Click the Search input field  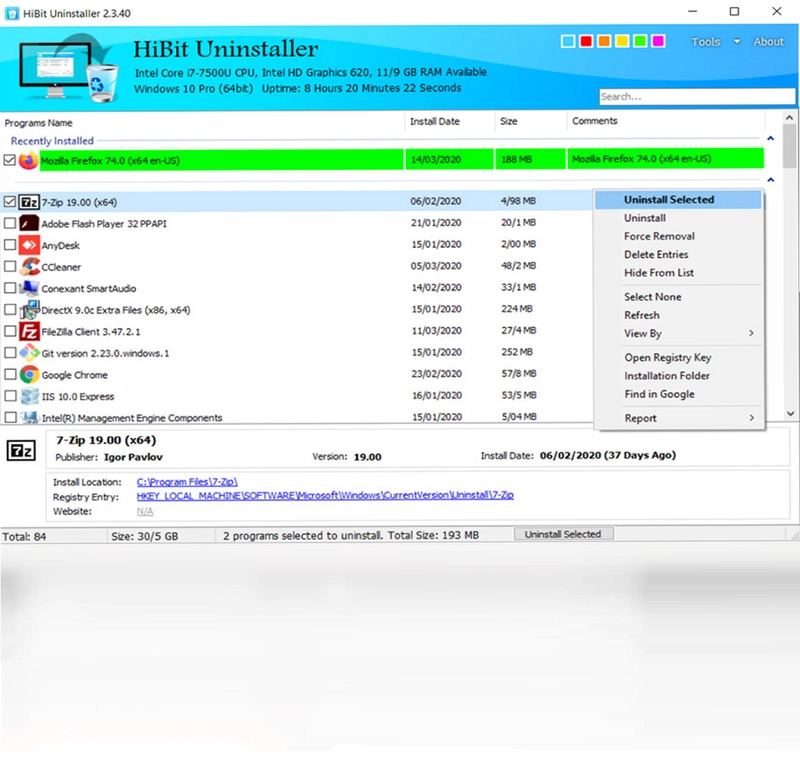[697, 96]
